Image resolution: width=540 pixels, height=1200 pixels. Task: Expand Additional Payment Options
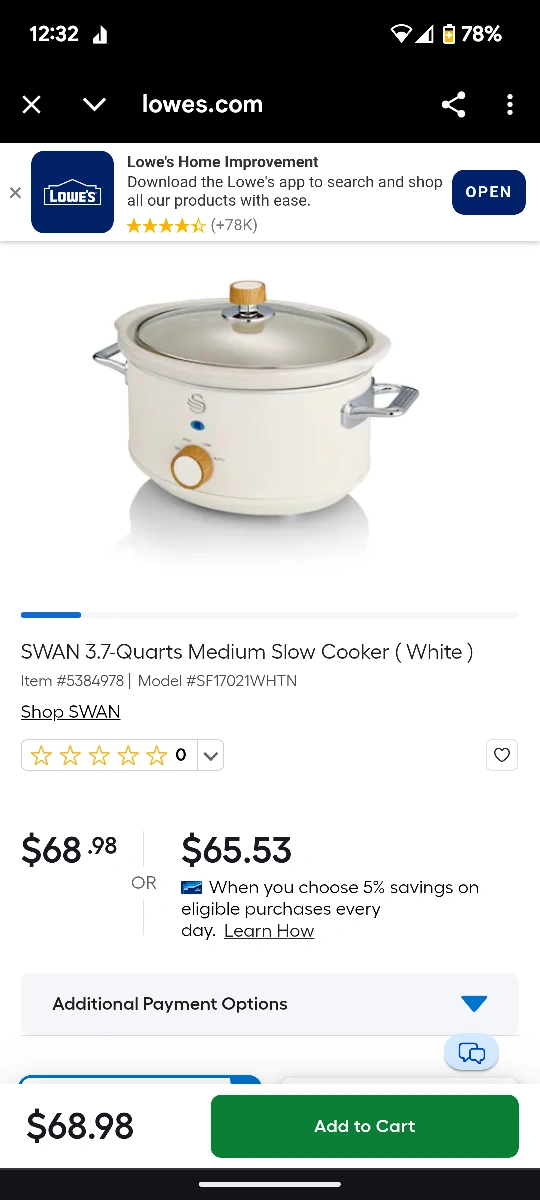point(270,1004)
